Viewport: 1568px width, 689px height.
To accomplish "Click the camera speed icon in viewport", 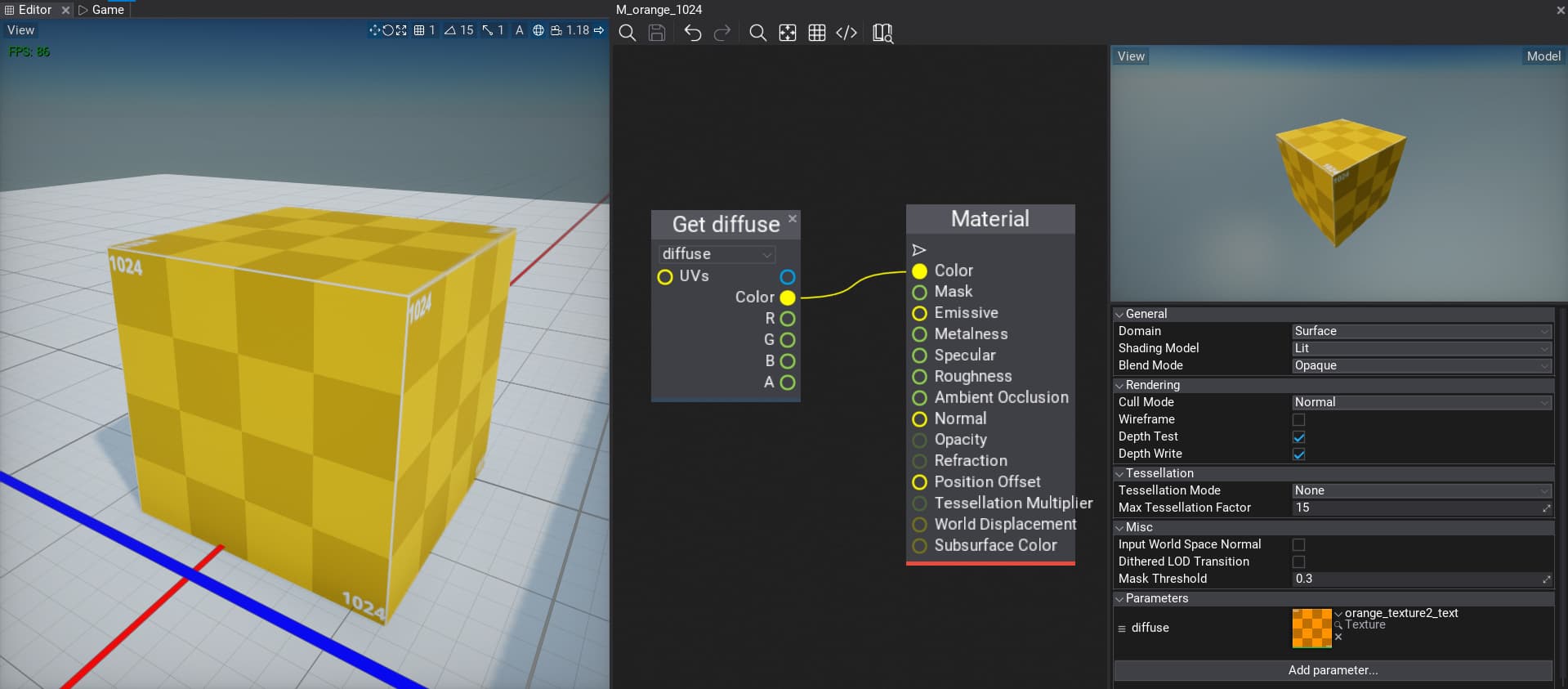I will [556, 30].
